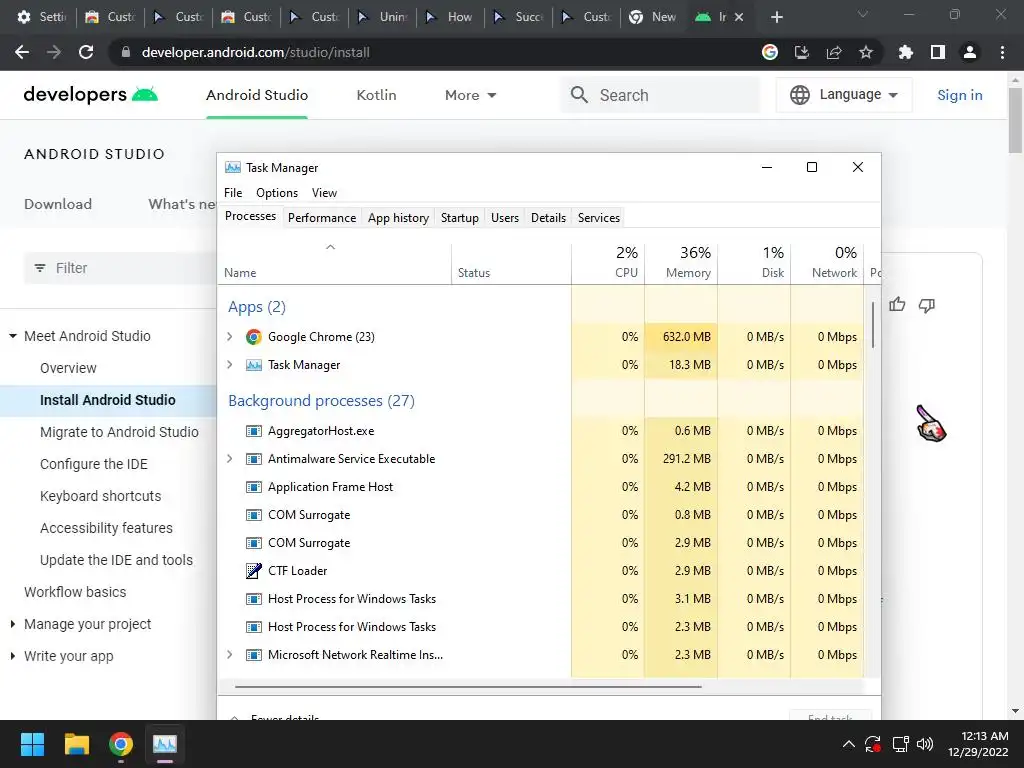The image size is (1024, 768).
Task: Click the Google icon in the address bar
Action: pos(770,52)
